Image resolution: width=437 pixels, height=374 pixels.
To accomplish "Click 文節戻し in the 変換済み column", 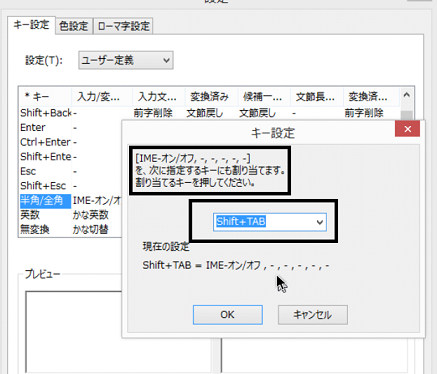I will 205,113.
